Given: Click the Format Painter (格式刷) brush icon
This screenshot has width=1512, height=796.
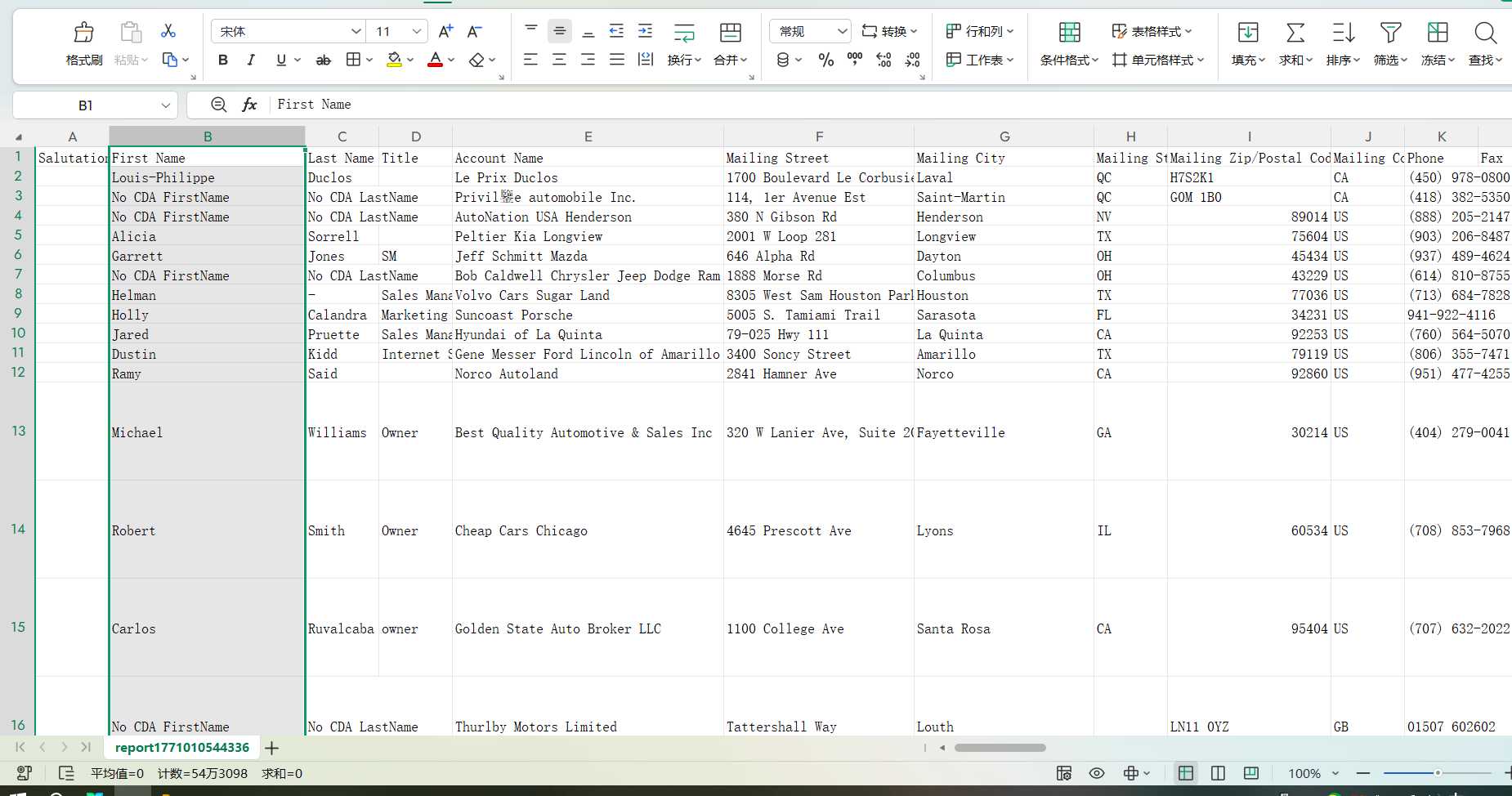Looking at the screenshot, I should (83, 32).
